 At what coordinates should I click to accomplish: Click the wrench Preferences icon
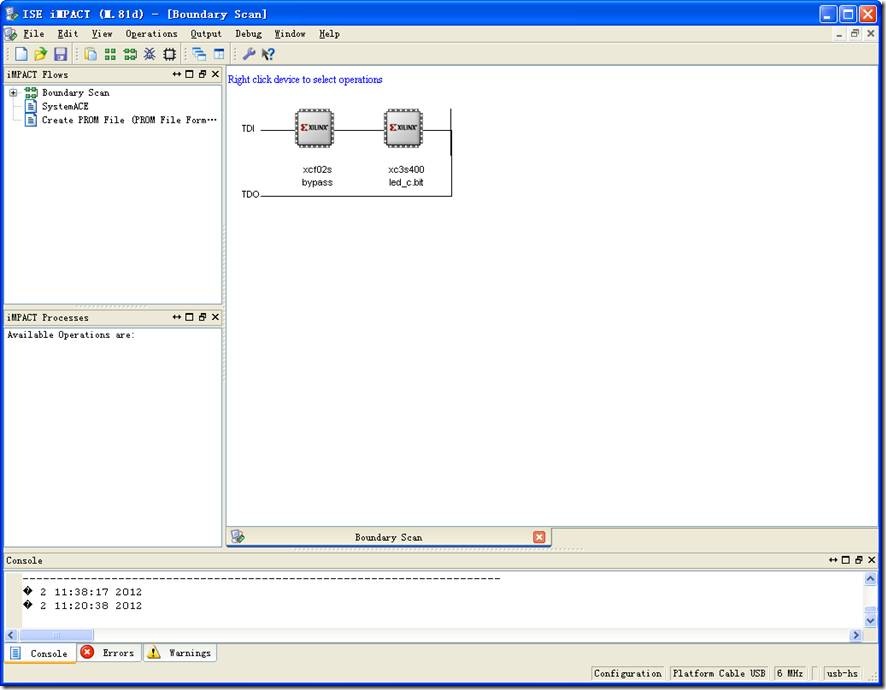tap(249, 54)
